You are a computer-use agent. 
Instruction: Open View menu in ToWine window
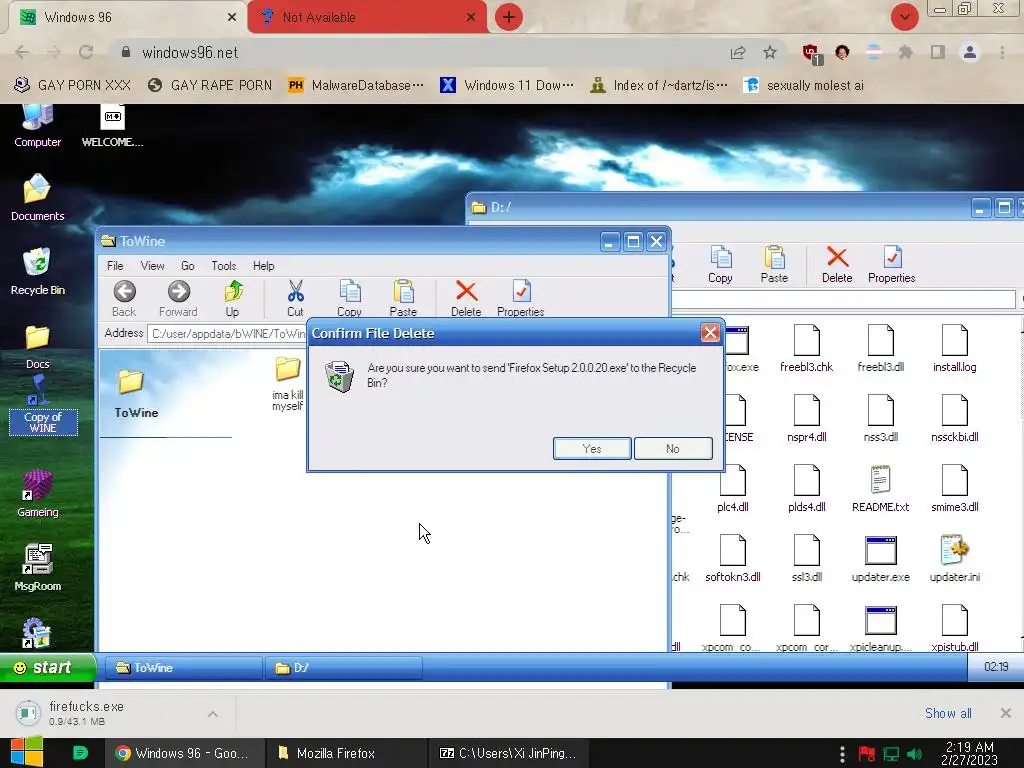[x=152, y=266]
